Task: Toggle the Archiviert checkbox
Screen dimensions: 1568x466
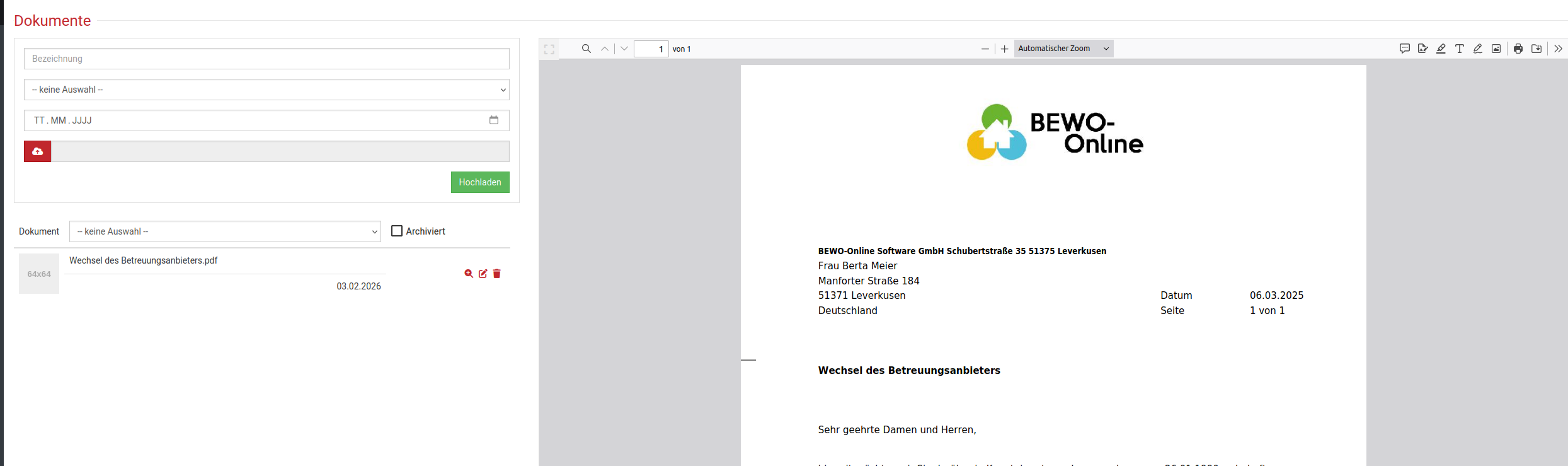Action: [397, 231]
